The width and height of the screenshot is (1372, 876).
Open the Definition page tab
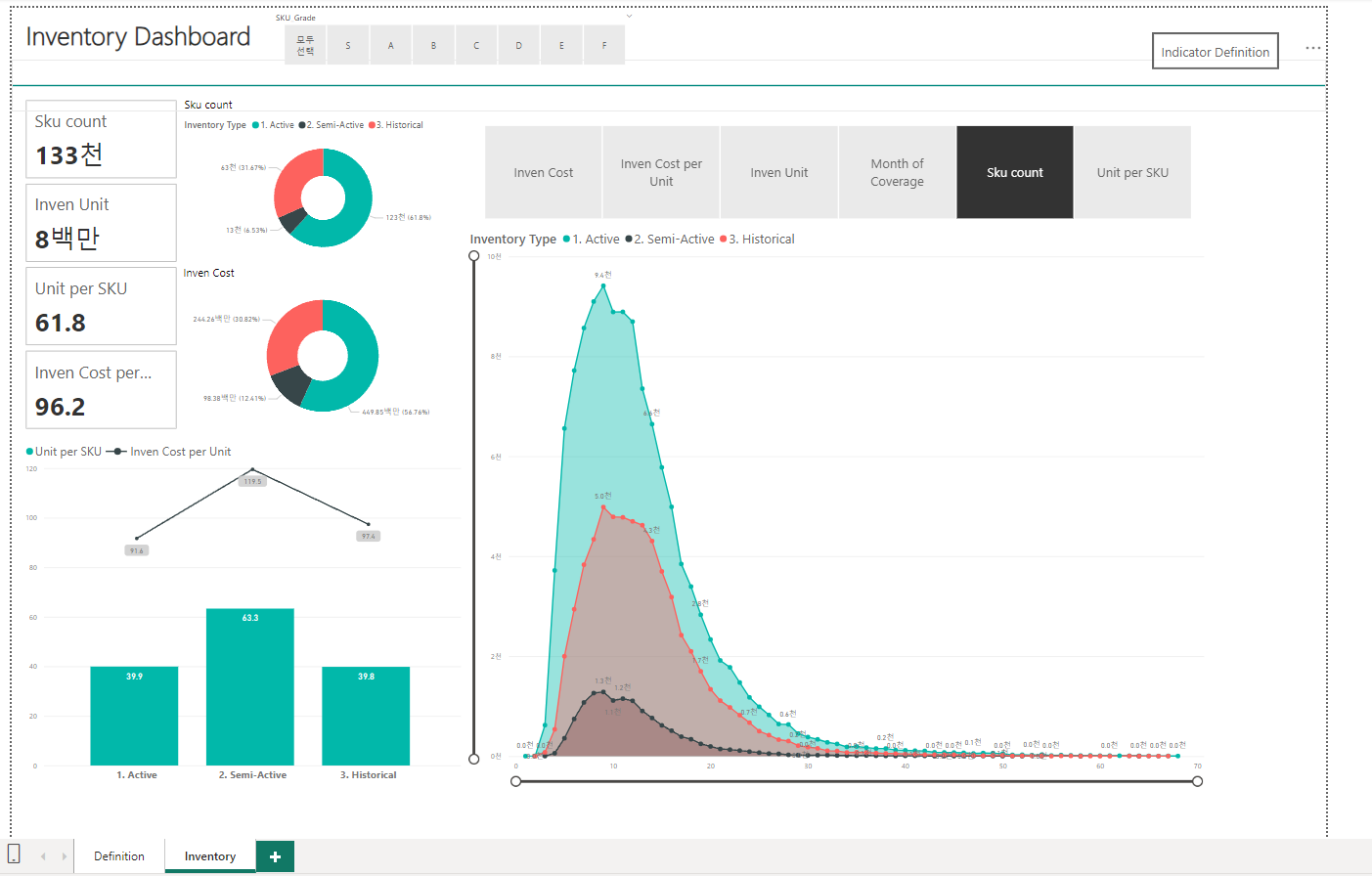[x=119, y=856]
